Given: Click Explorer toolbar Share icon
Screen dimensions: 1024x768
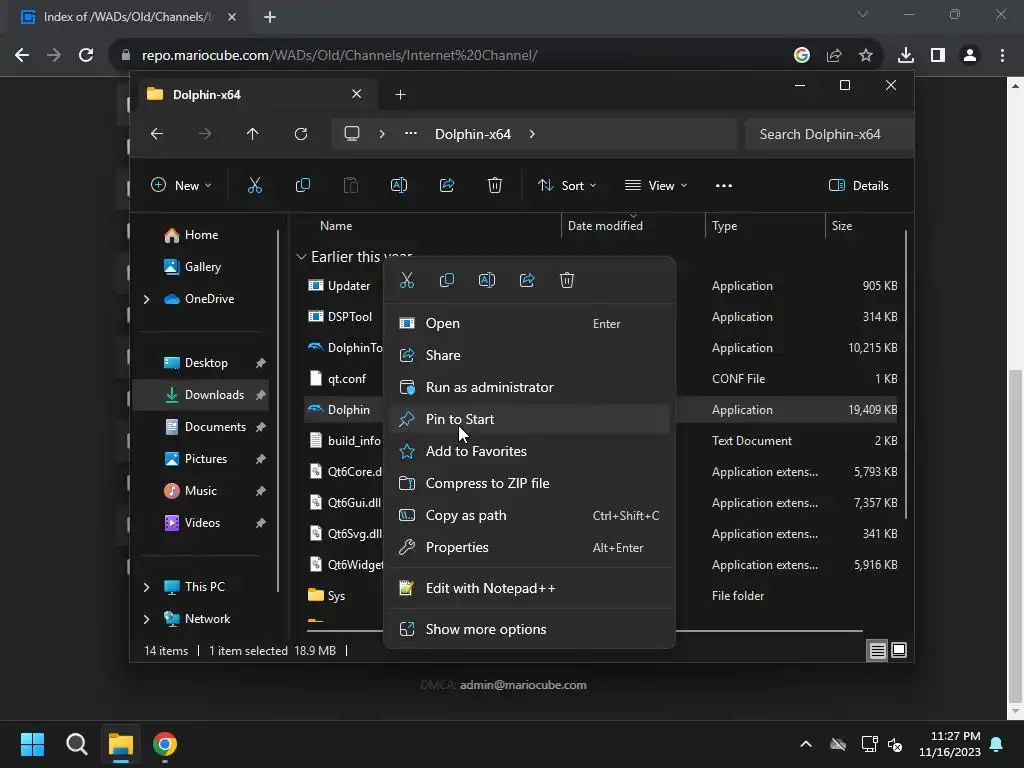Looking at the screenshot, I should pos(447,185).
